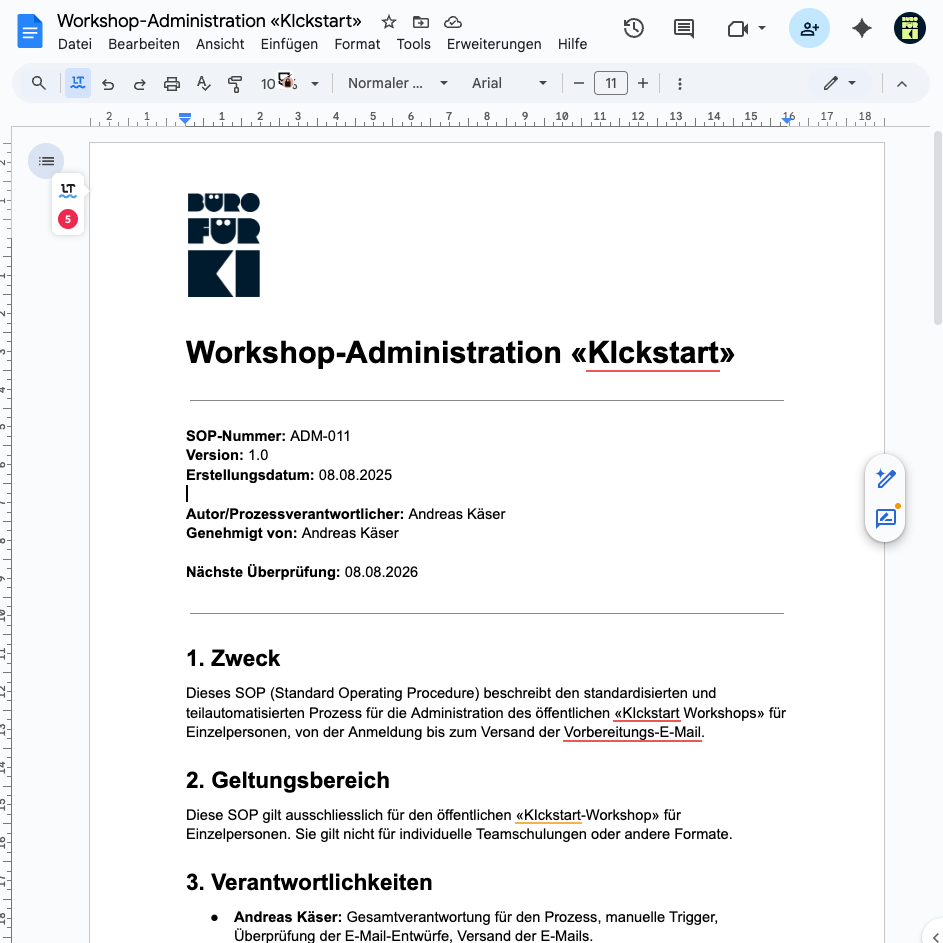This screenshot has width=943, height=943.
Task: Open the red 5 errors badge
Action: 67,219
